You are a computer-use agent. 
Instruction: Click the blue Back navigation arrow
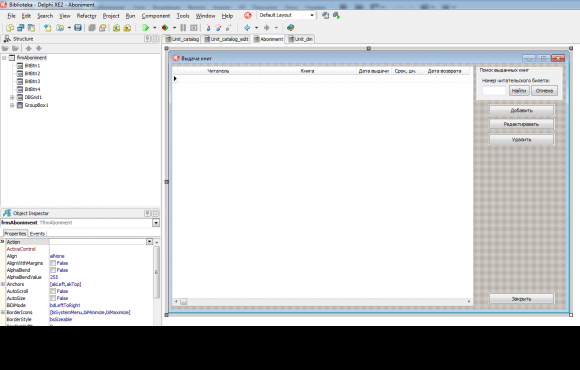coord(247,28)
